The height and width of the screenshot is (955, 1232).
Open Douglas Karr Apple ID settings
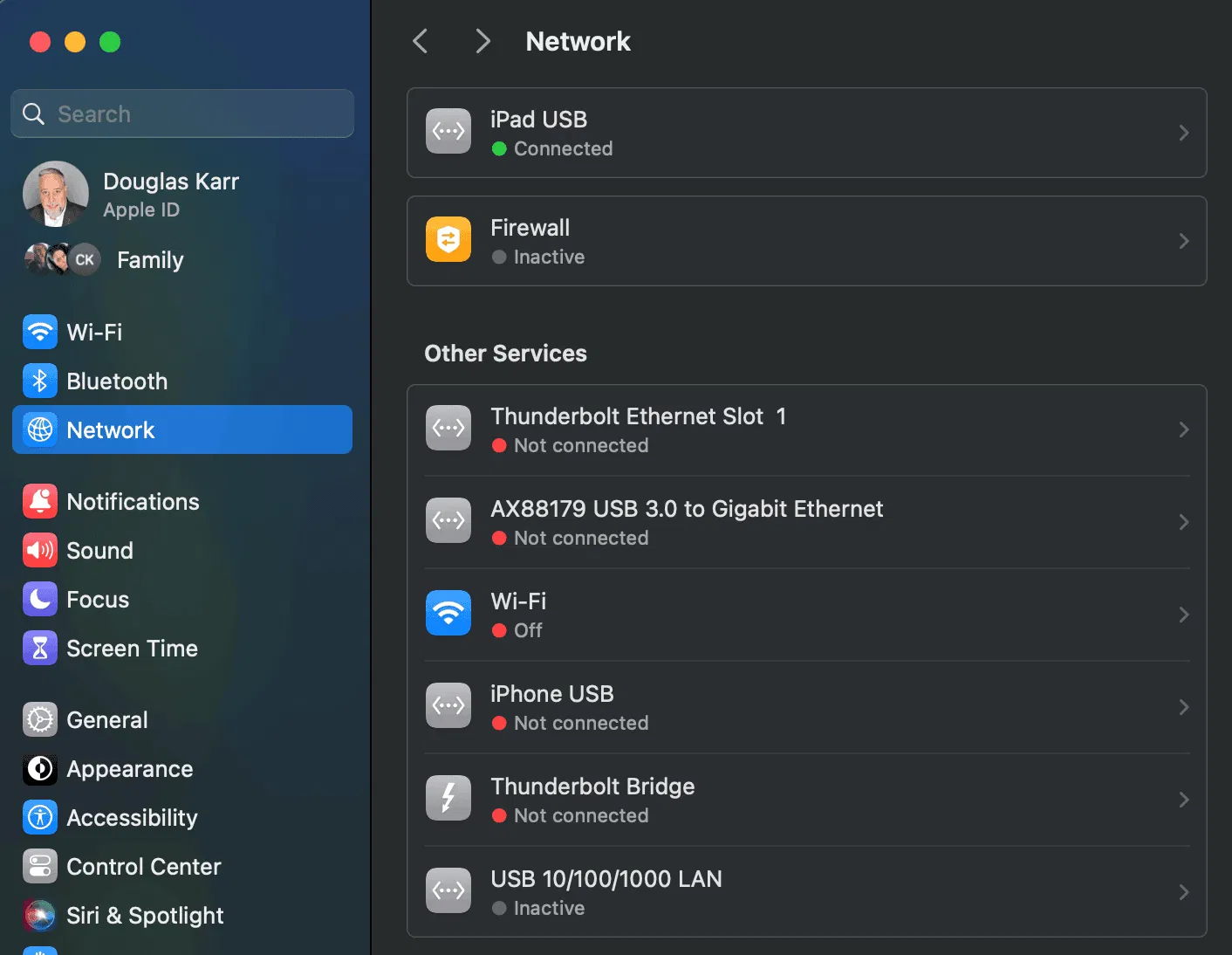[170, 194]
